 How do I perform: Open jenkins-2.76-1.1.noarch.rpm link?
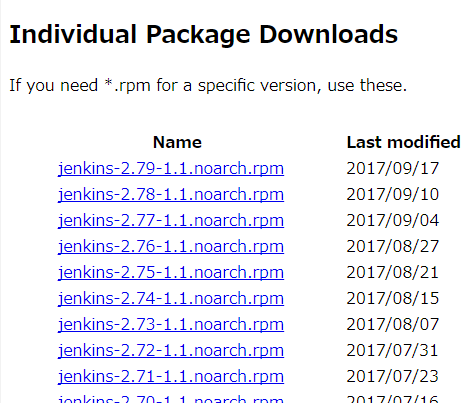pyautogui.click(x=171, y=246)
